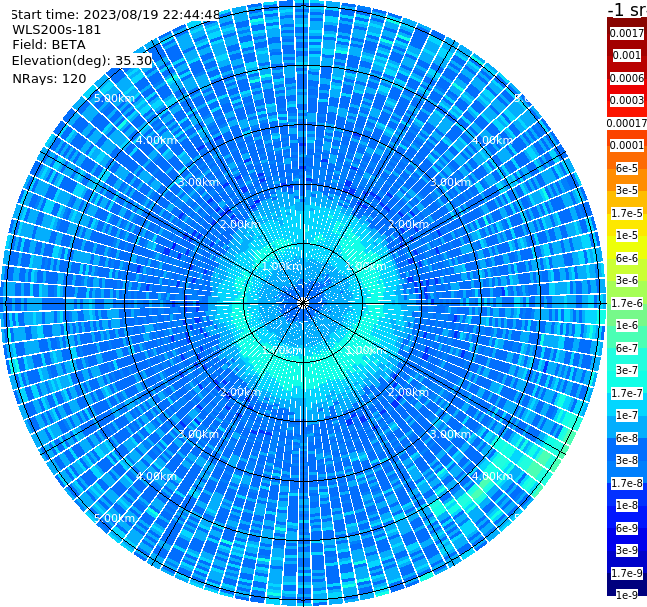Click the 1.7e-5 colorbar tick label
647x607 pixels.
pyautogui.click(x=627, y=213)
